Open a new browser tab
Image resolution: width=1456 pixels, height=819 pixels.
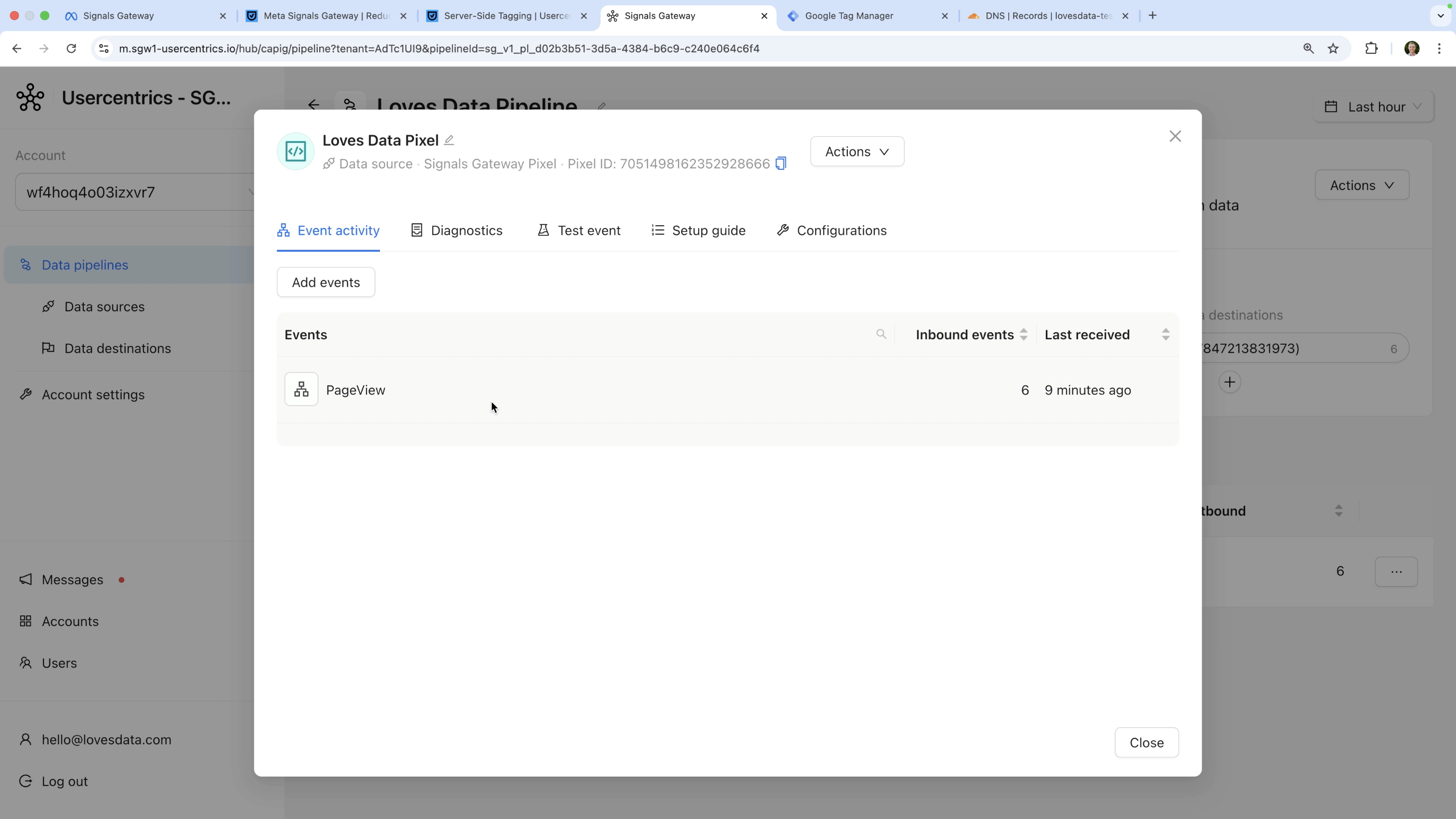tap(1153, 15)
